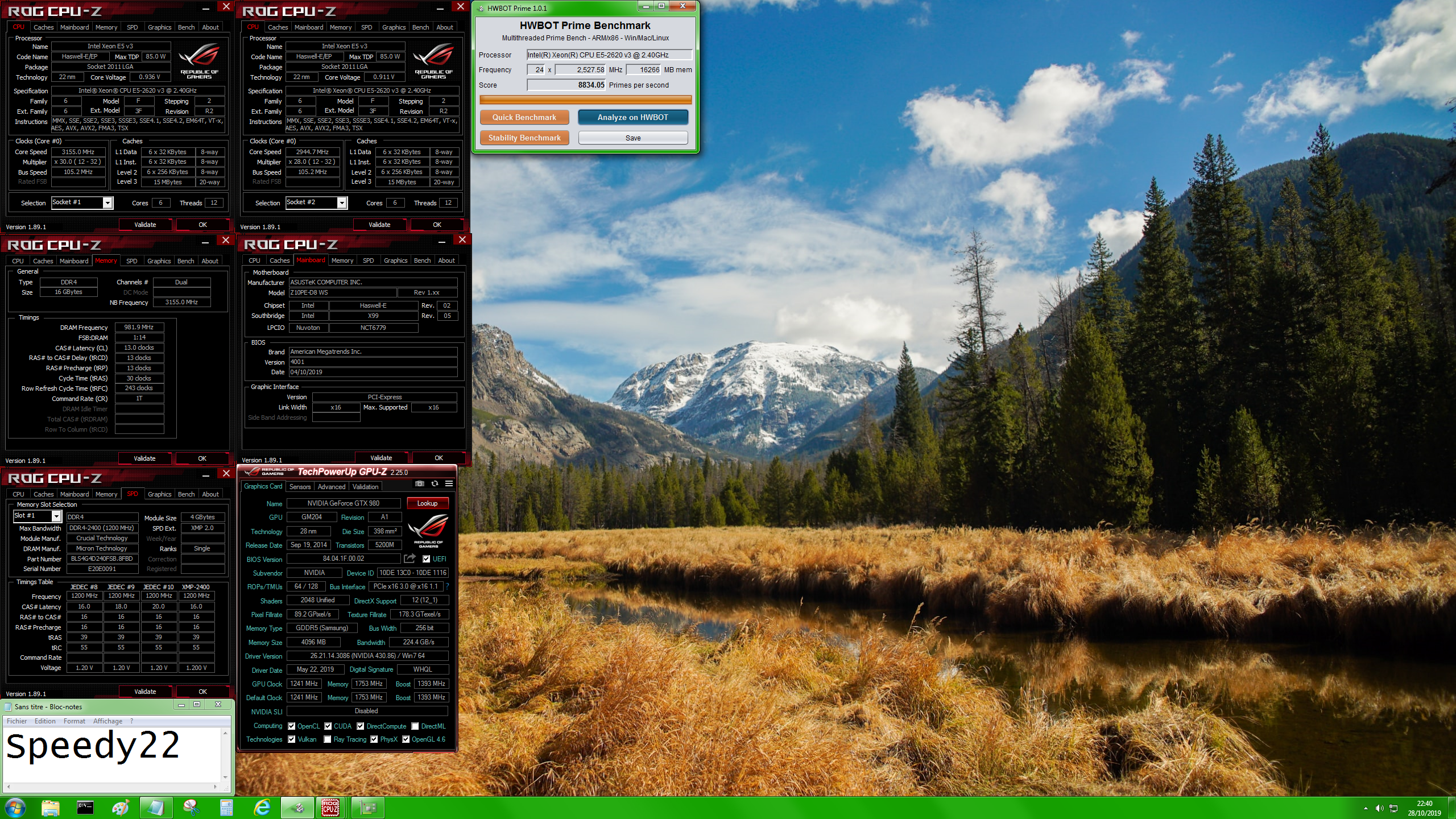This screenshot has height=819, width=1456.
Task: Click Validate in the Socket #1 CPU-Z window
Action: [x=145, y=225]
